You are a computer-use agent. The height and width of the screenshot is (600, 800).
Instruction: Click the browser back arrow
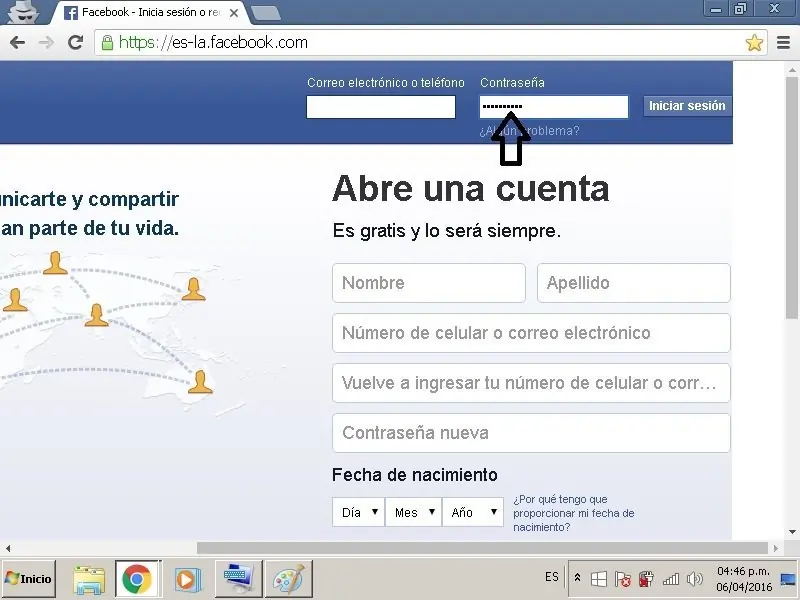[x=17, y=42]
